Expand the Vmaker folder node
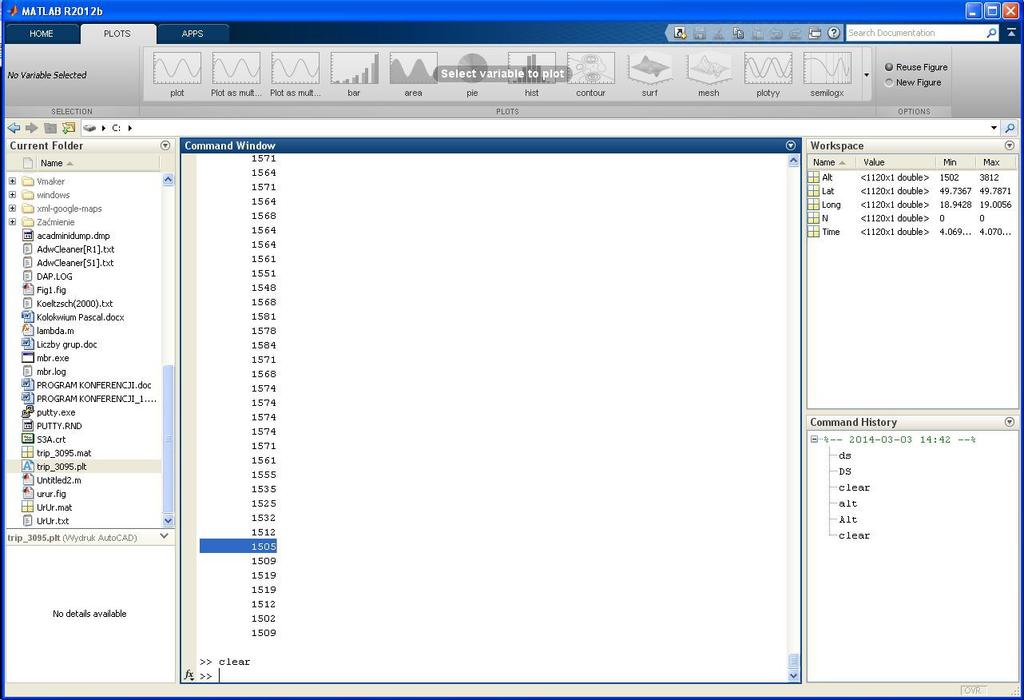This screenshot has width=1024, height=700. point(12,181)
